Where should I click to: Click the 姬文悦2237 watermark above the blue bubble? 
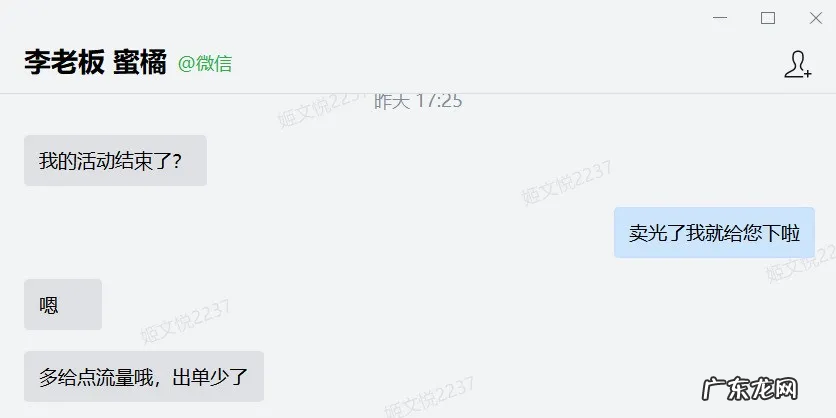click(x=566, y=182)
